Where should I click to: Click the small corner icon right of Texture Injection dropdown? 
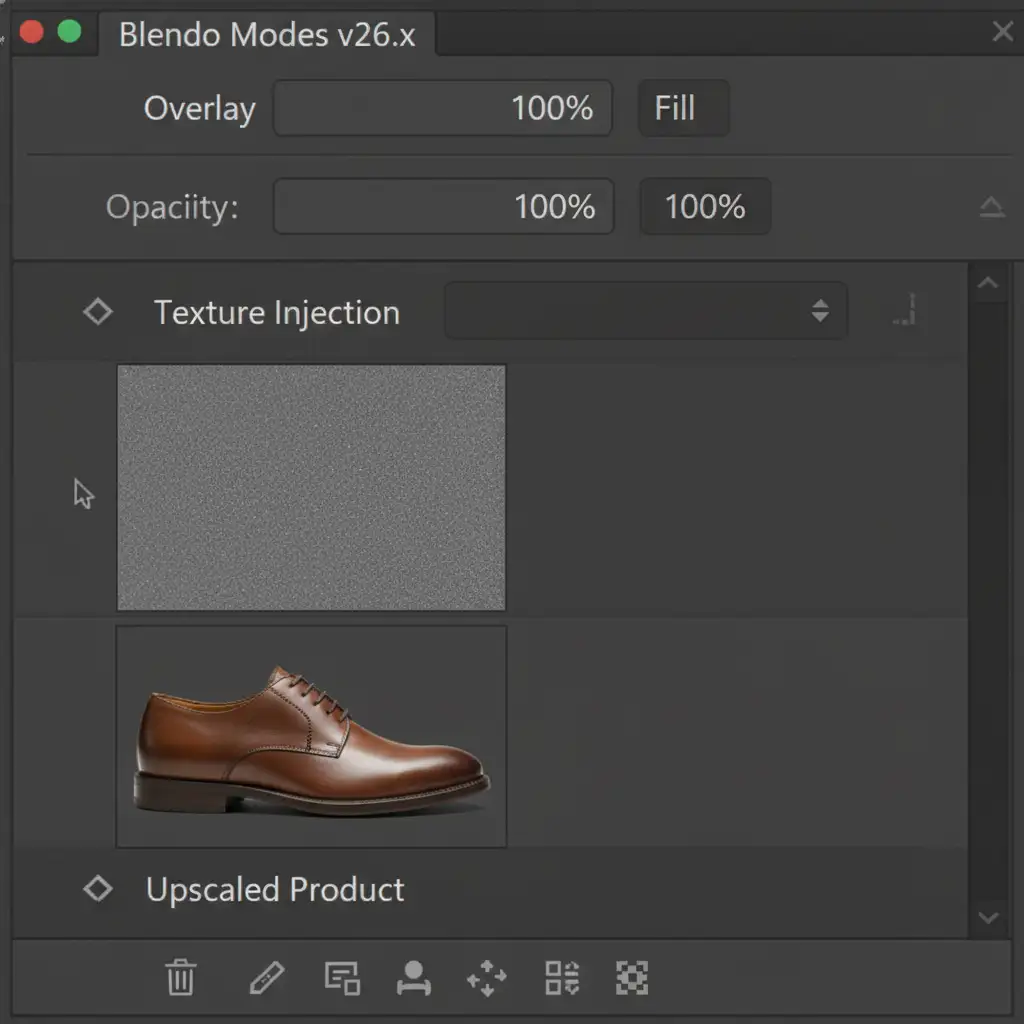(x=905, y=311)
